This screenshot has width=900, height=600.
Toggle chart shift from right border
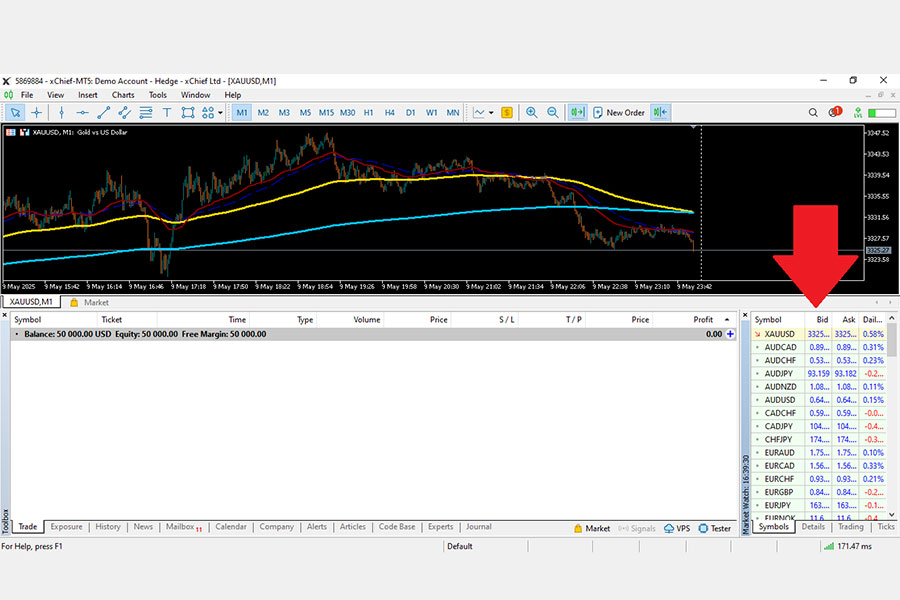click(661, 113)
